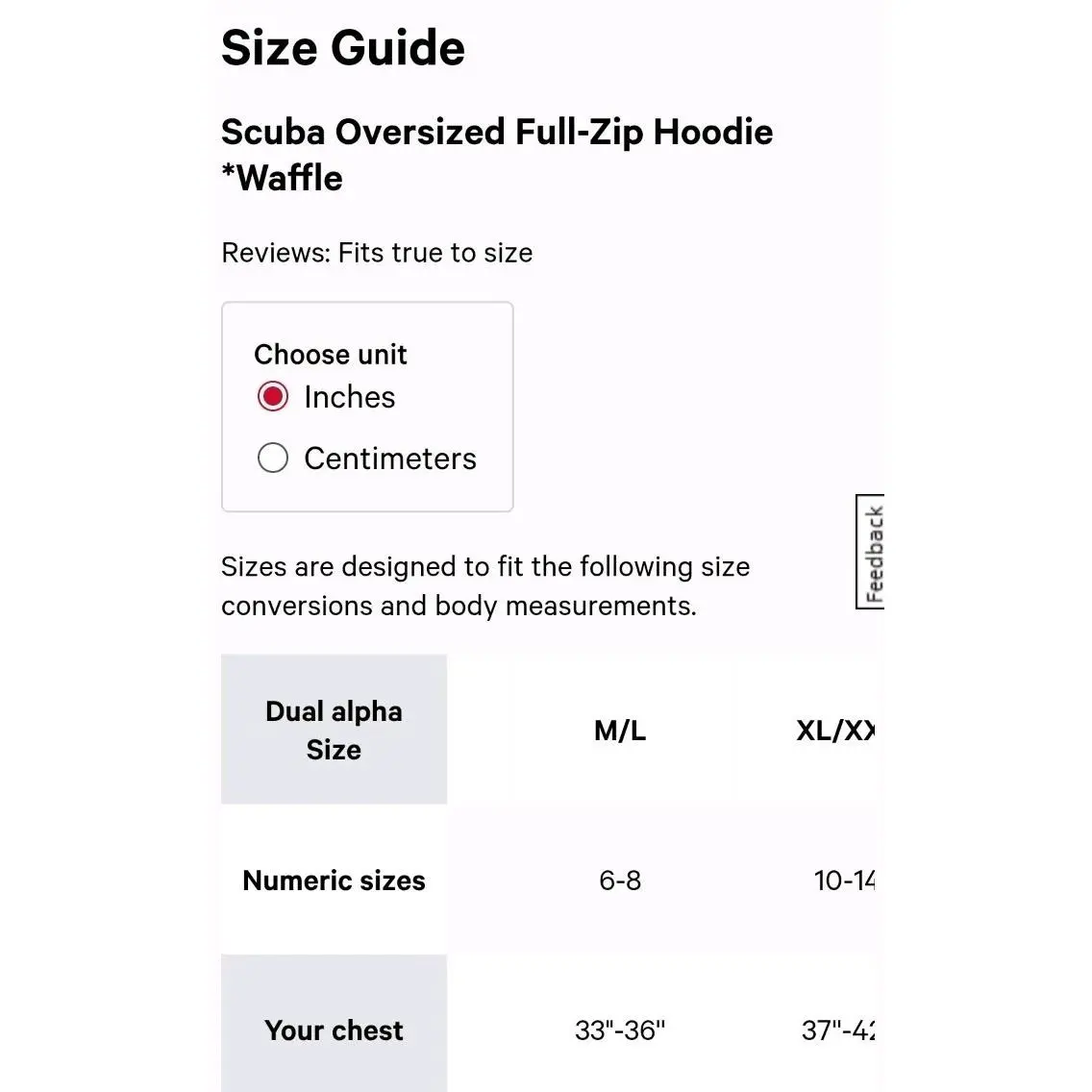The image size is (1092, 1092).
Task: Click the 6-8 numeric size cell
Action: pos(620,881)
